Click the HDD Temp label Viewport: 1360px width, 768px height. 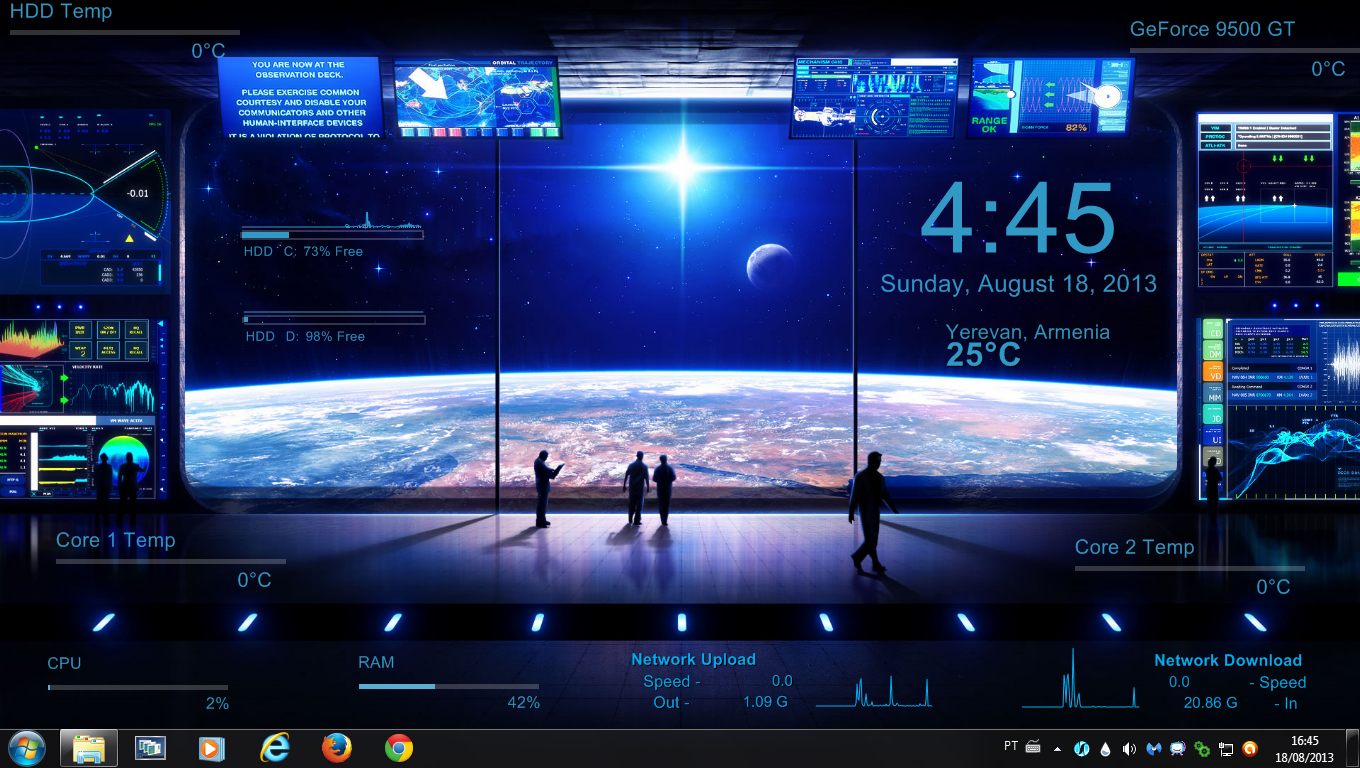click(x=61, y=12)
